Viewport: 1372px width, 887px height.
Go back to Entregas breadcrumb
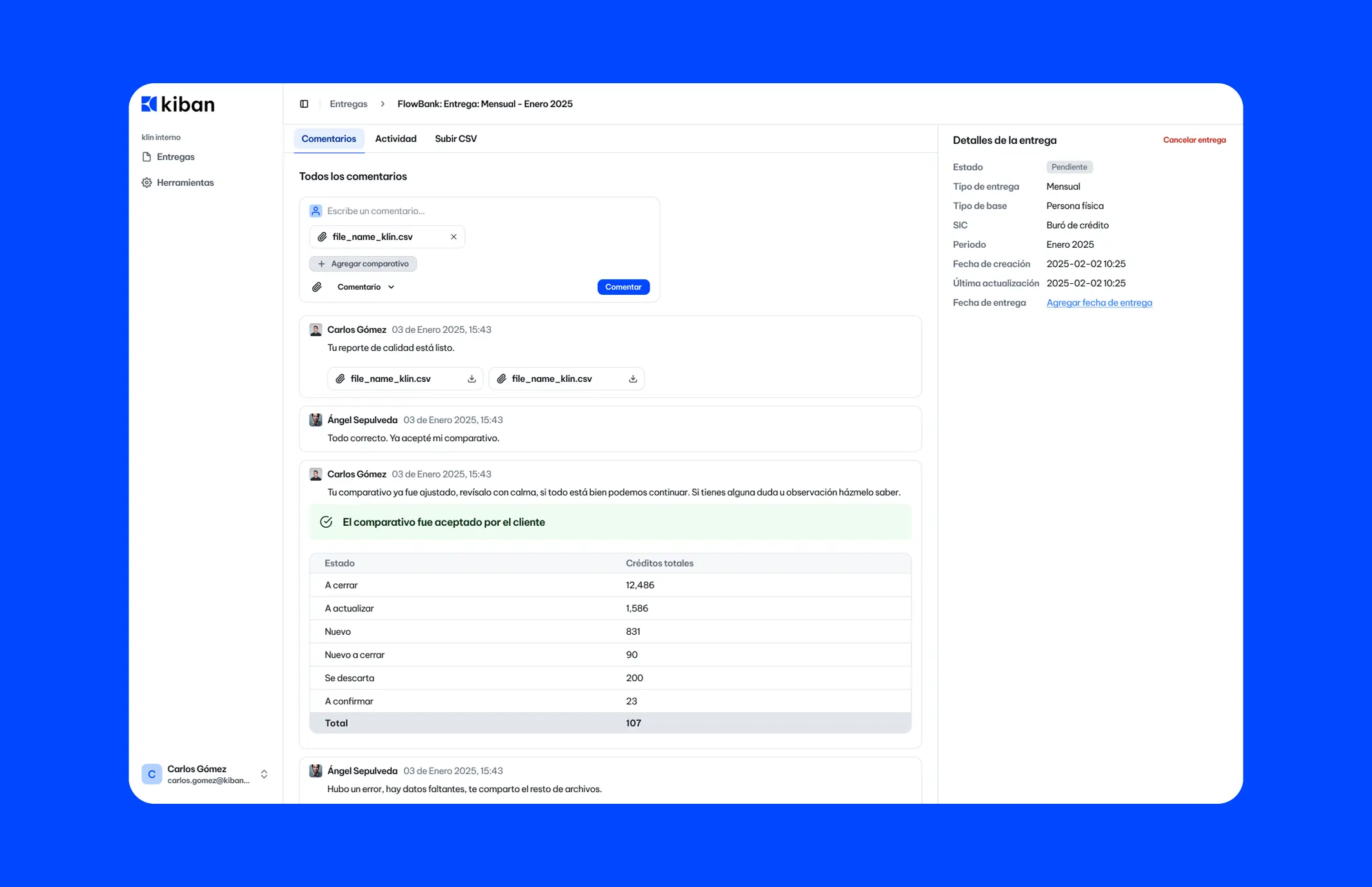click(348, 104)
